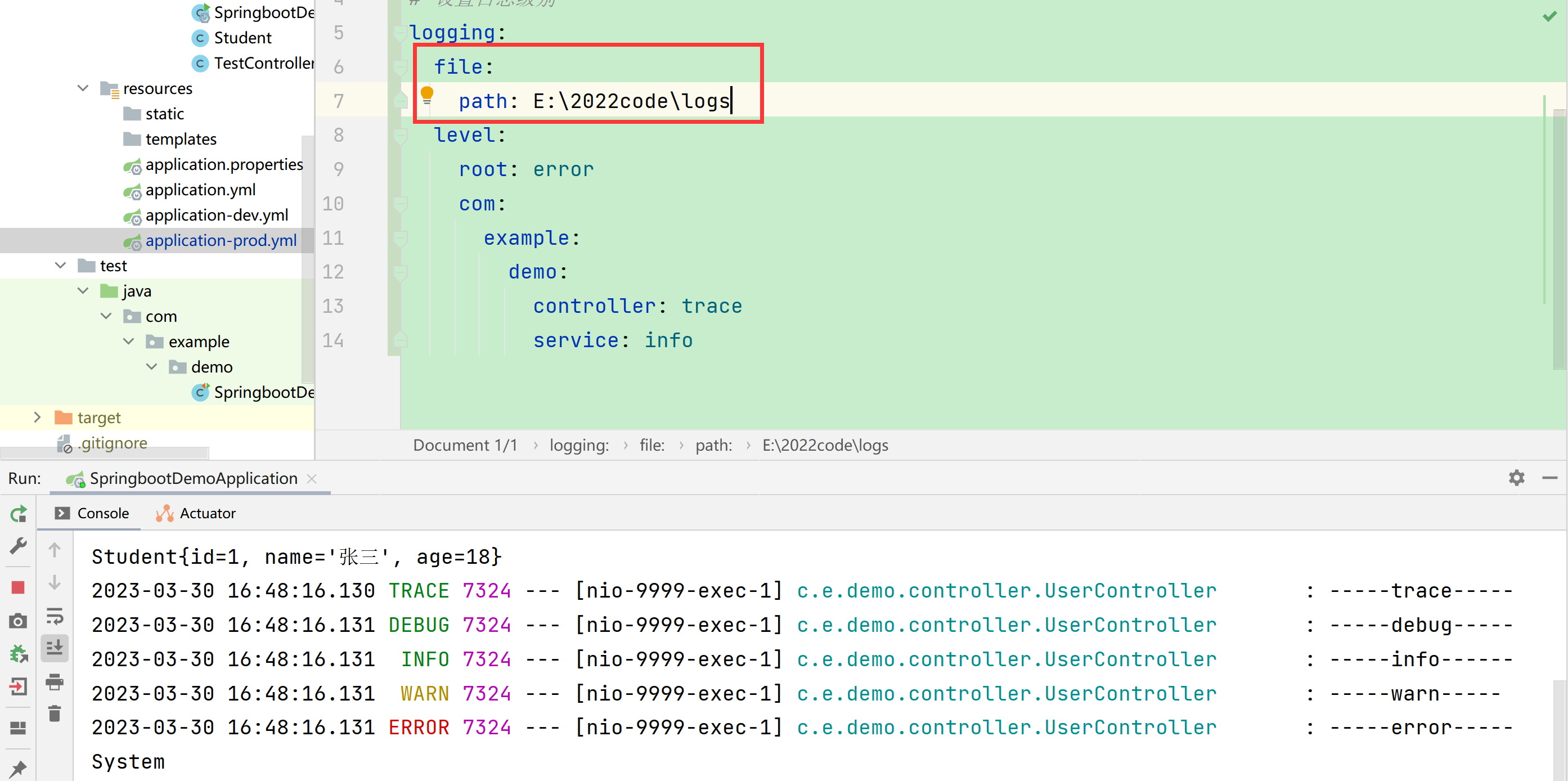This screenshot has height=781, width=1568.
Task: Place cursor on 'root: error' line
Action: tap(526, 169)
